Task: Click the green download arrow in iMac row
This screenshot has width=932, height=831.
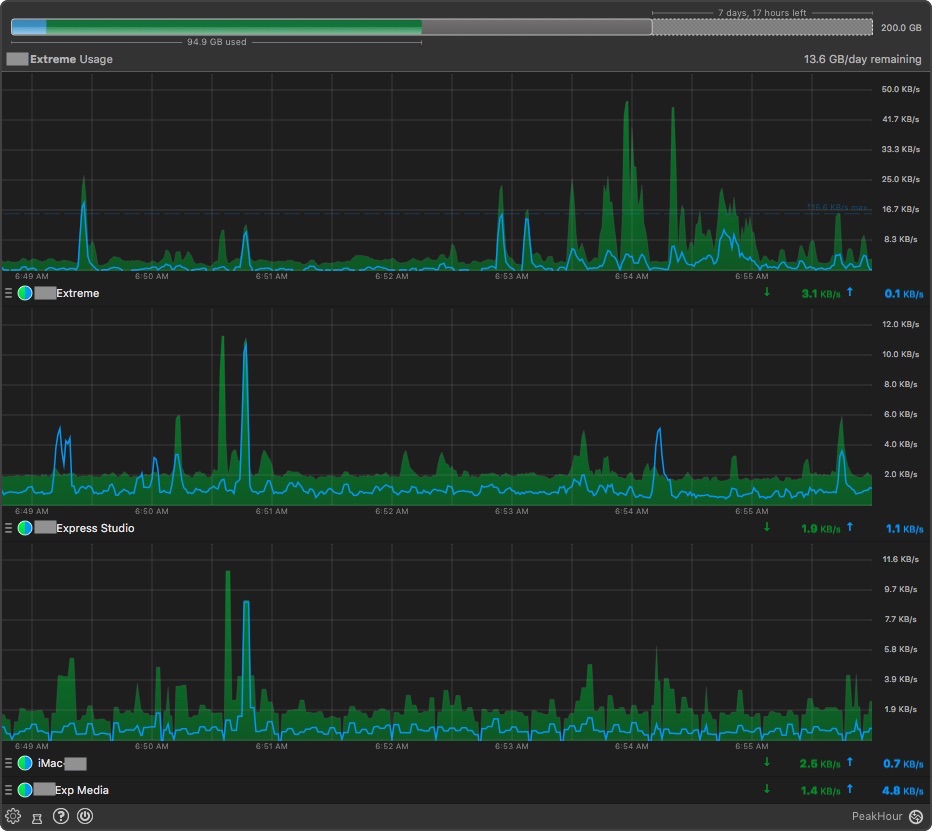Action: pyautogui.click(x=767, y=762)
